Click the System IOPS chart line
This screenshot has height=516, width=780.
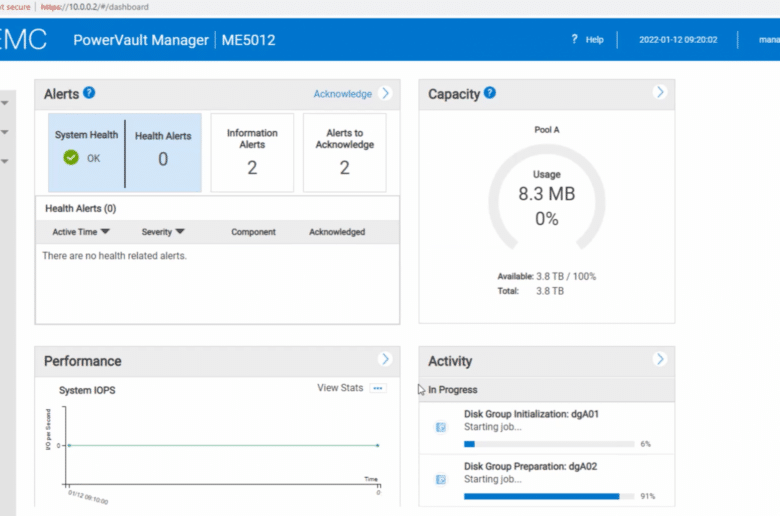(223, 445)
